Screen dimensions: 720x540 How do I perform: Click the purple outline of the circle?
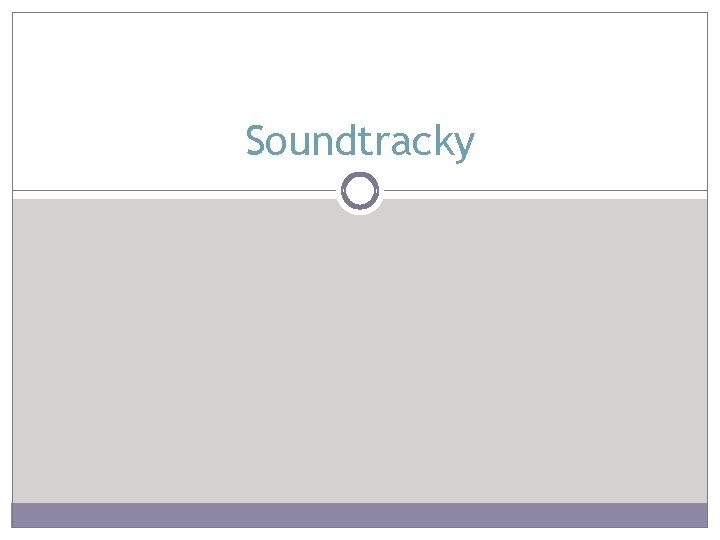343,191
